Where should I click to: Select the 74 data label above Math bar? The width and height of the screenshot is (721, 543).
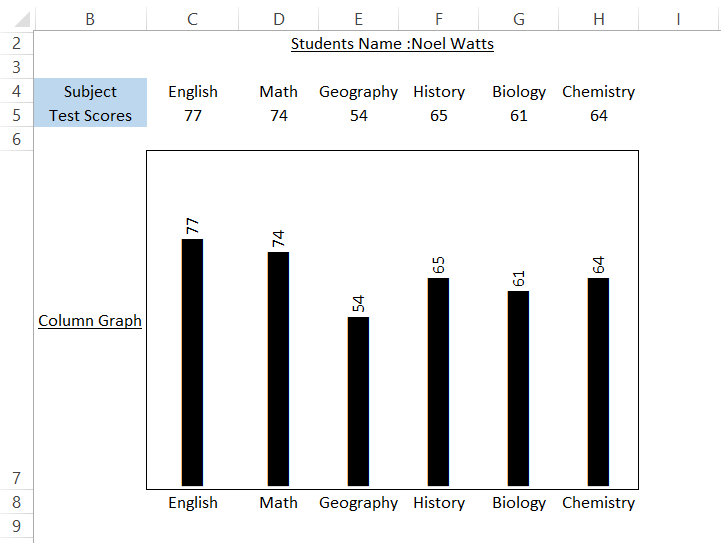(279, 238)
